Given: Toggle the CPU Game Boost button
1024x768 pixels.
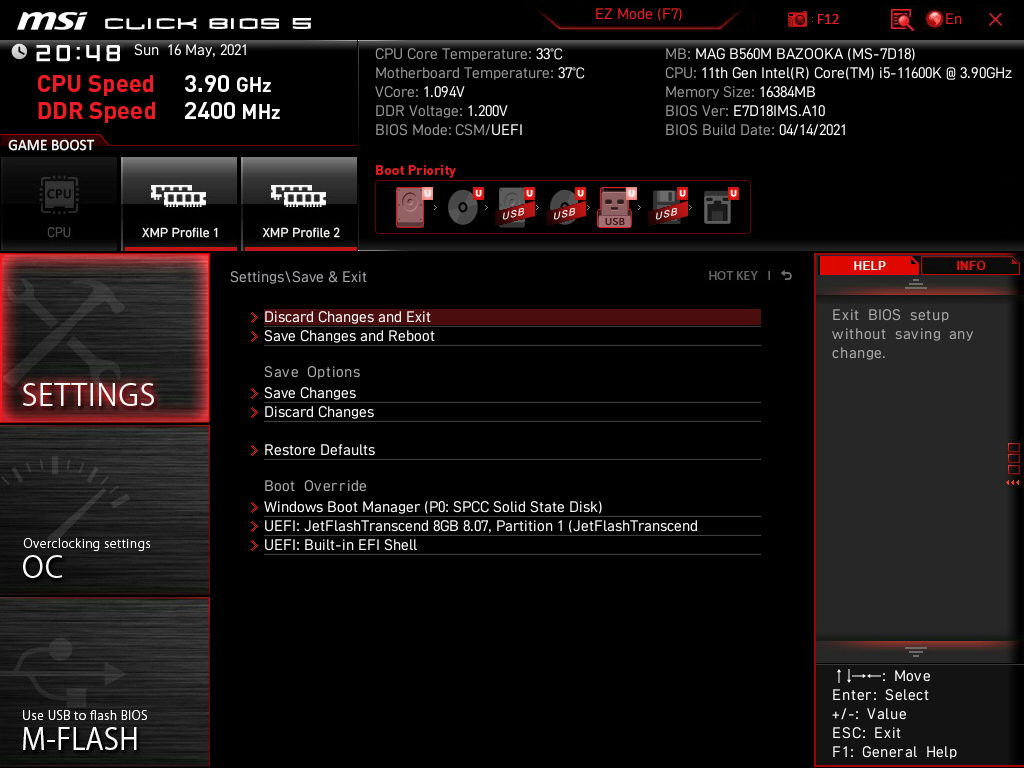Looking at the screenshot, I should click(59, 204).
